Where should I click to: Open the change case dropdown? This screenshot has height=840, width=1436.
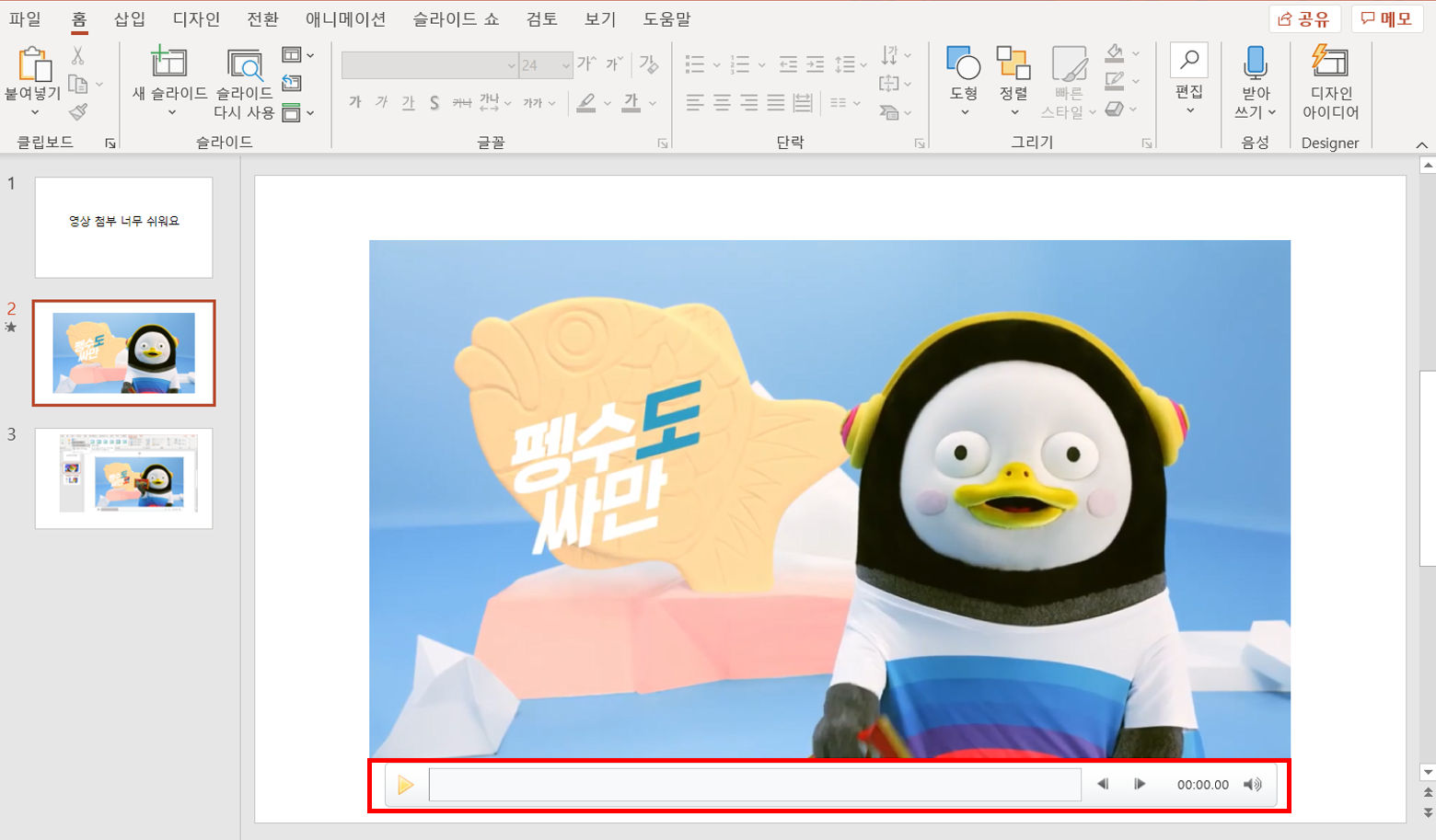(539, 103)
